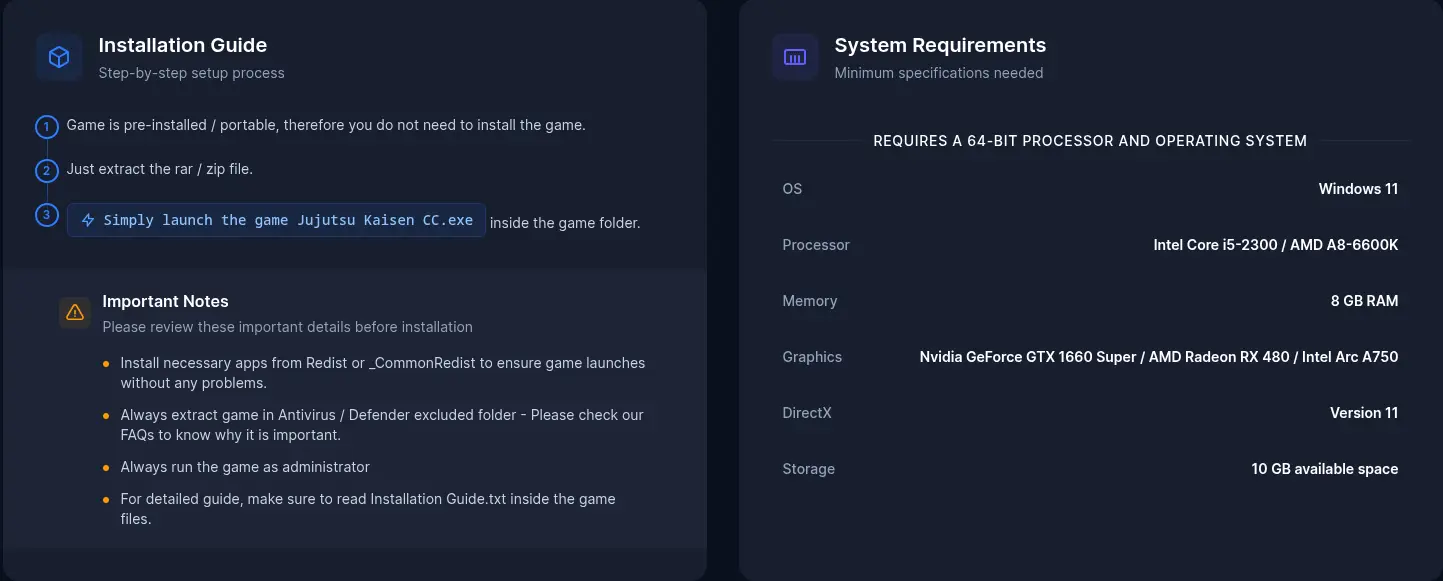The image size is (1443, 581).
Task: Click the 'Memory' row label
Action: coord(810,301)
